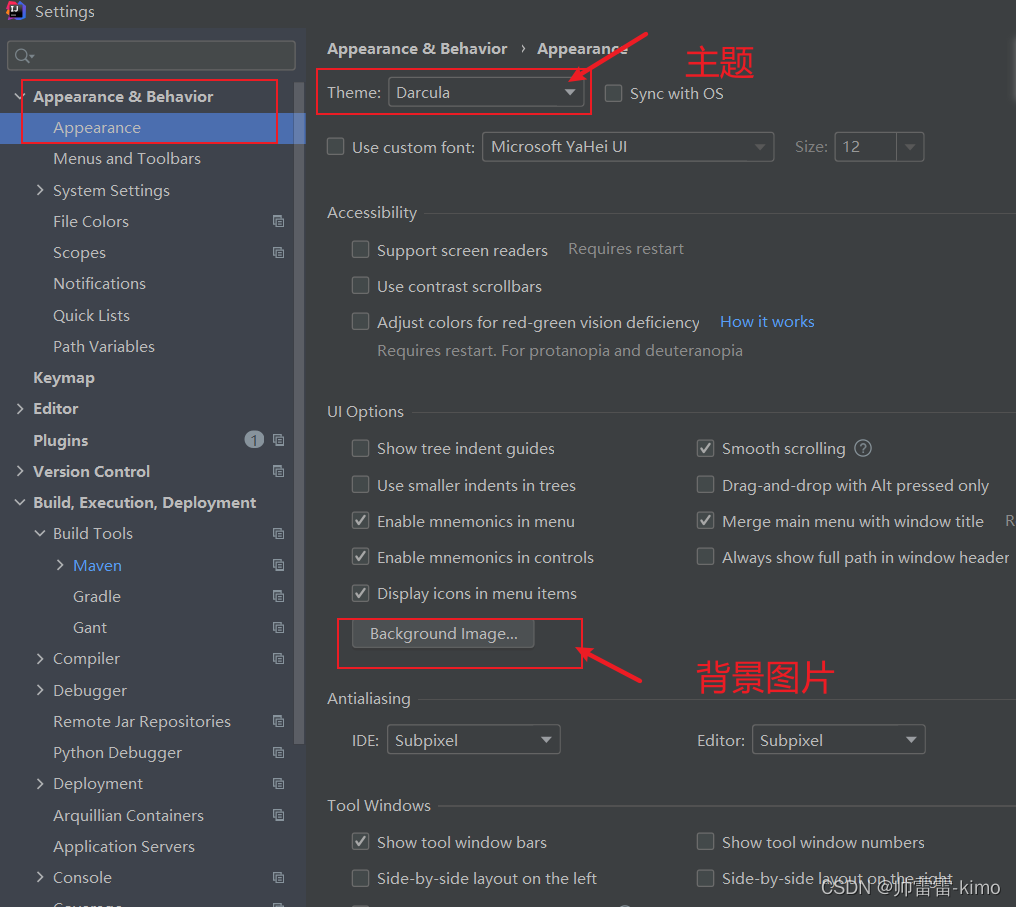This screenshot has width=1016, height=907.
Task: Click the project-level icon beside Gant
Action: pos(279,628)
